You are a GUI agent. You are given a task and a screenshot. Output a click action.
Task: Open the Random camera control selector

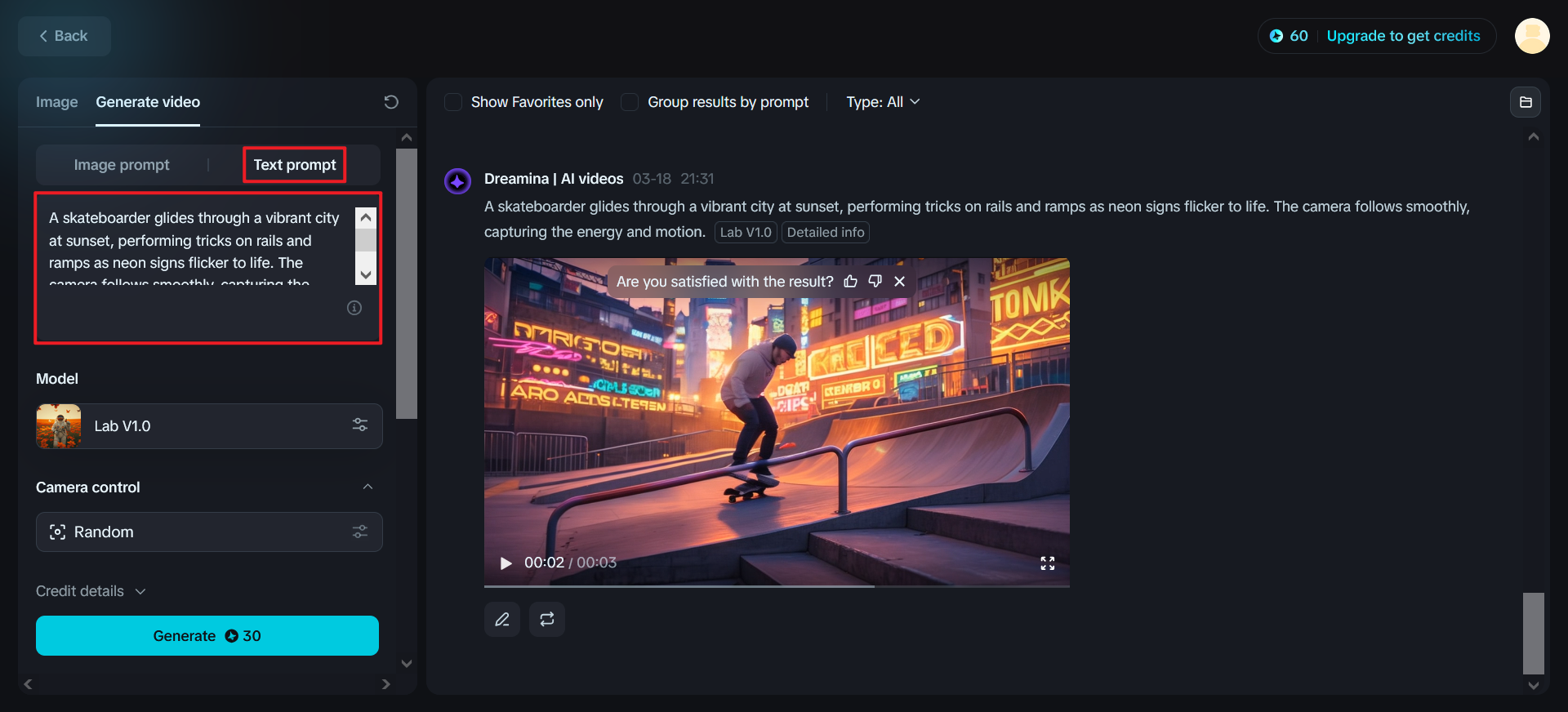[x=209, y=532]
